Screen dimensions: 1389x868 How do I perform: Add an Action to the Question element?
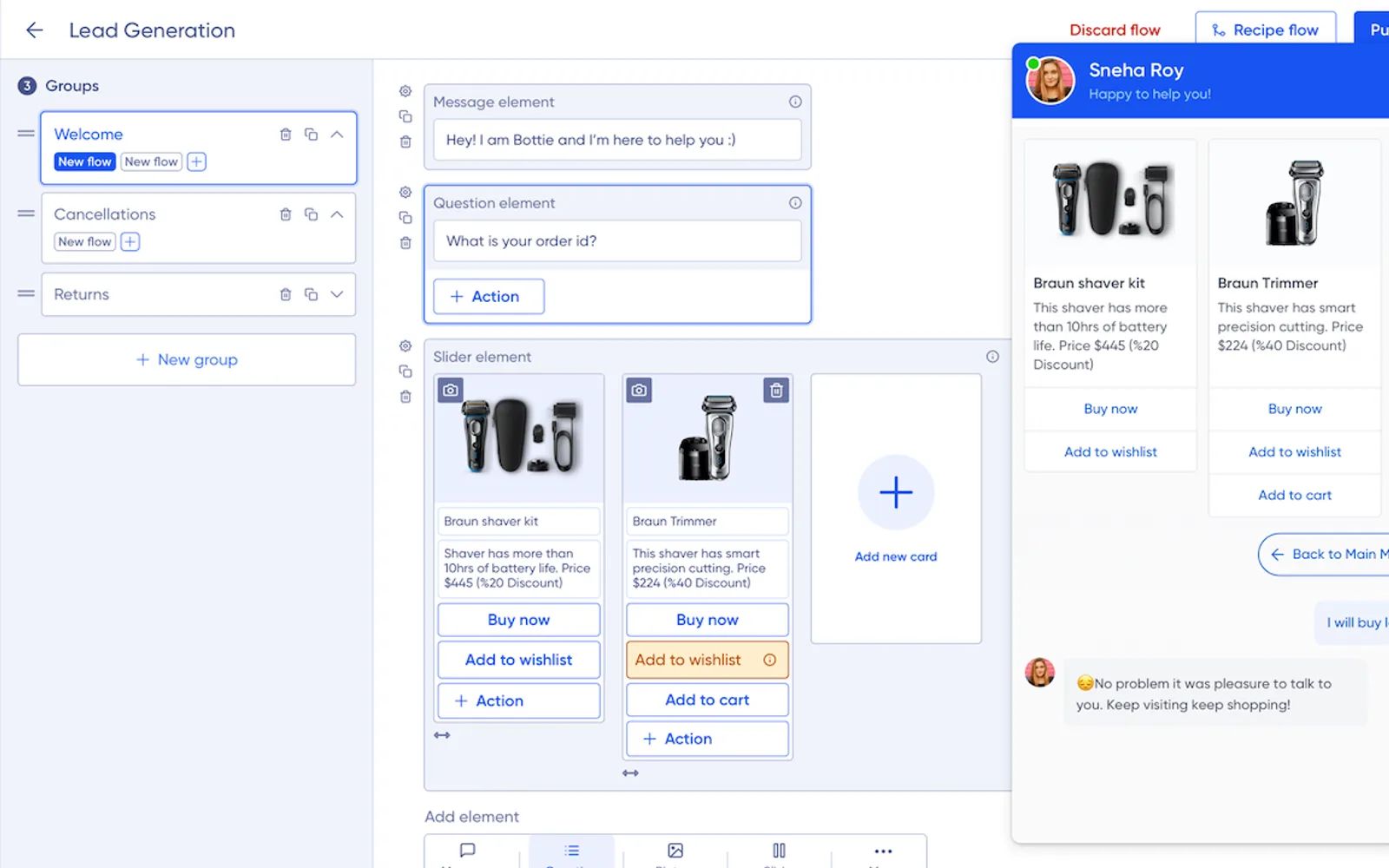pos(489,296)
